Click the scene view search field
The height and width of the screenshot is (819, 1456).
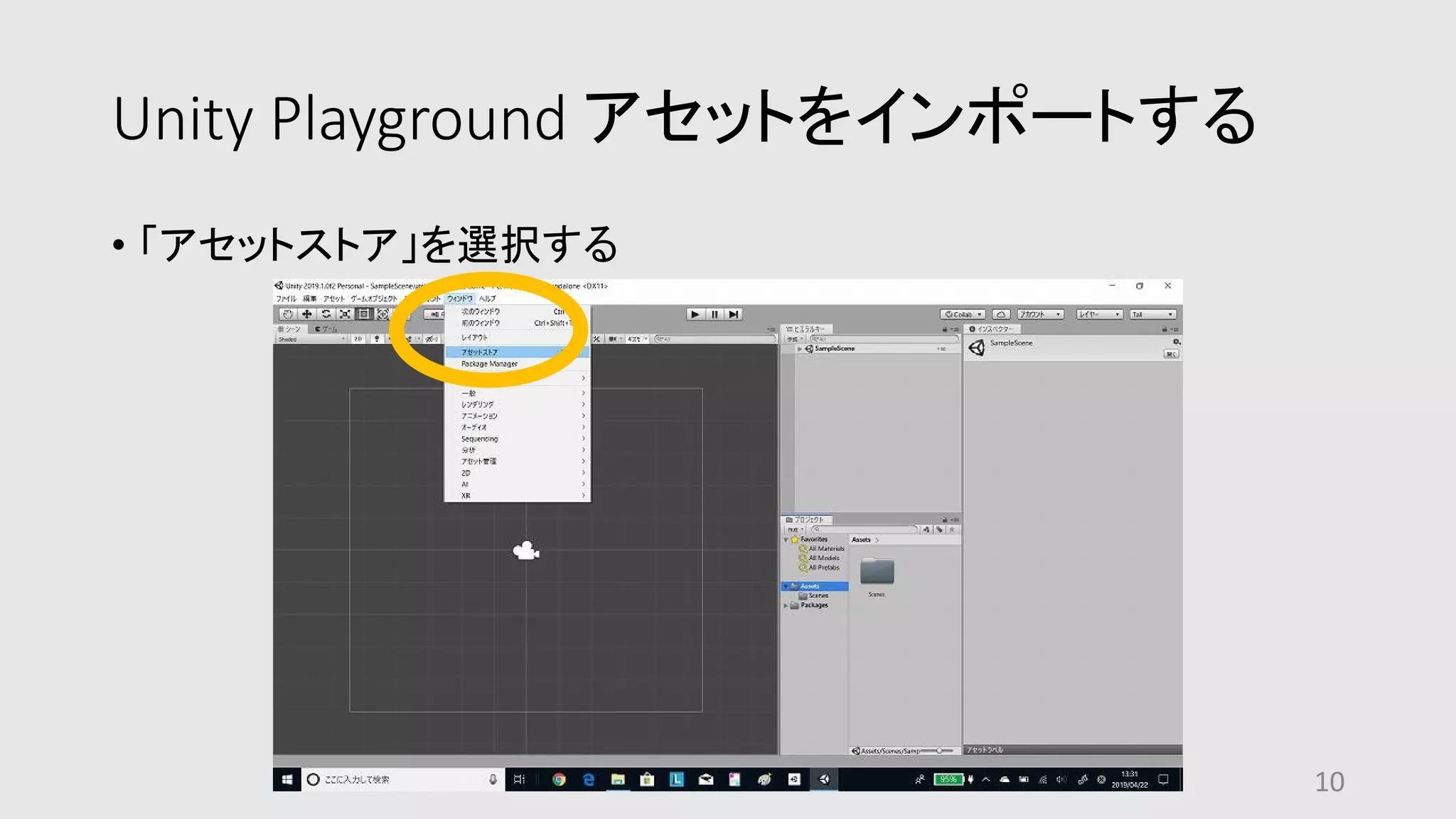714,339
